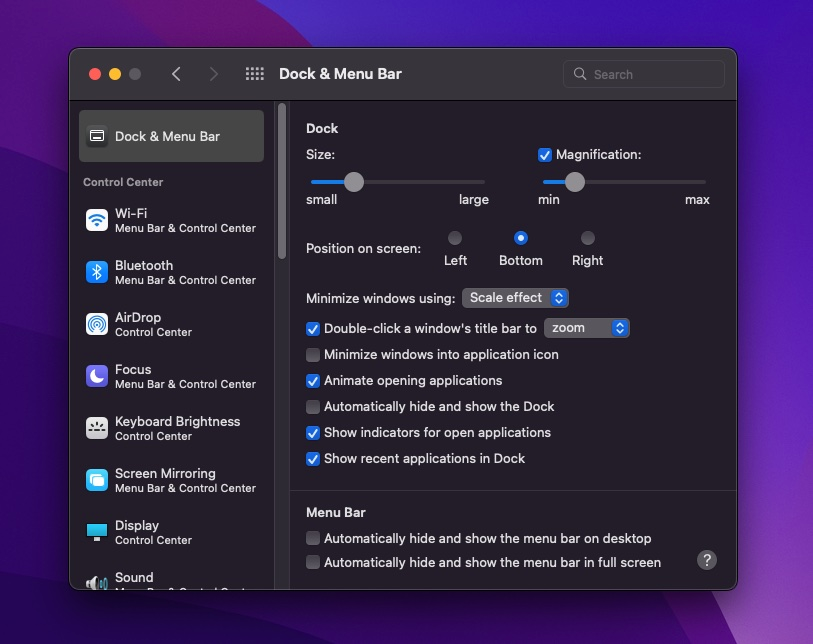Go forward with the right chevron
The image size is (813, 644).
pos(213,74)
